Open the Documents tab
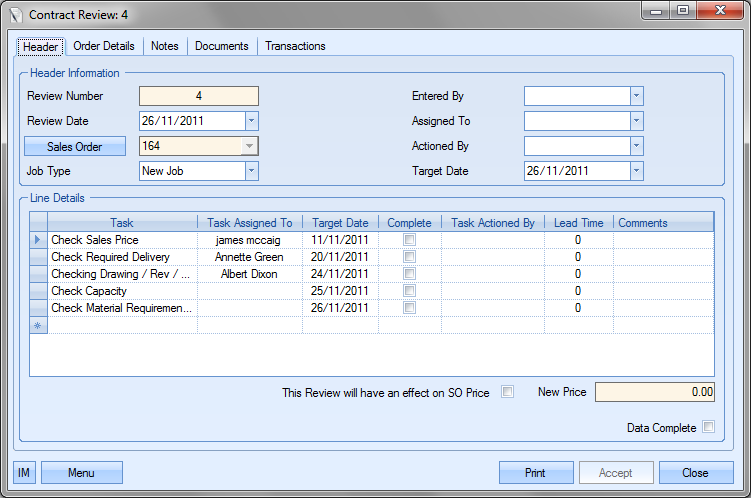Screen dimensions: 751x498 tap(222, 46)
